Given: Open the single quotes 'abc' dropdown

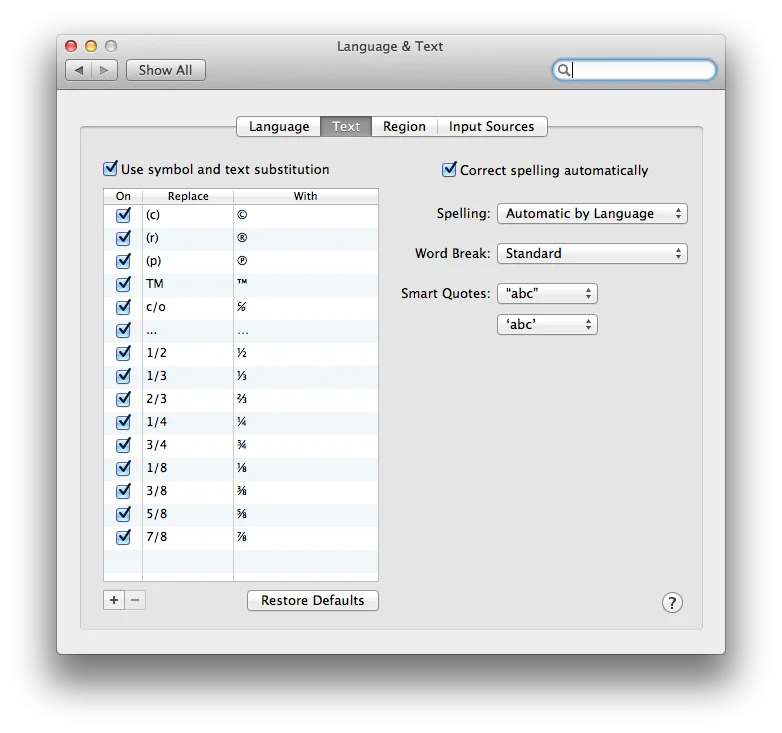Looking at the screenshot, I should (547, 325).
